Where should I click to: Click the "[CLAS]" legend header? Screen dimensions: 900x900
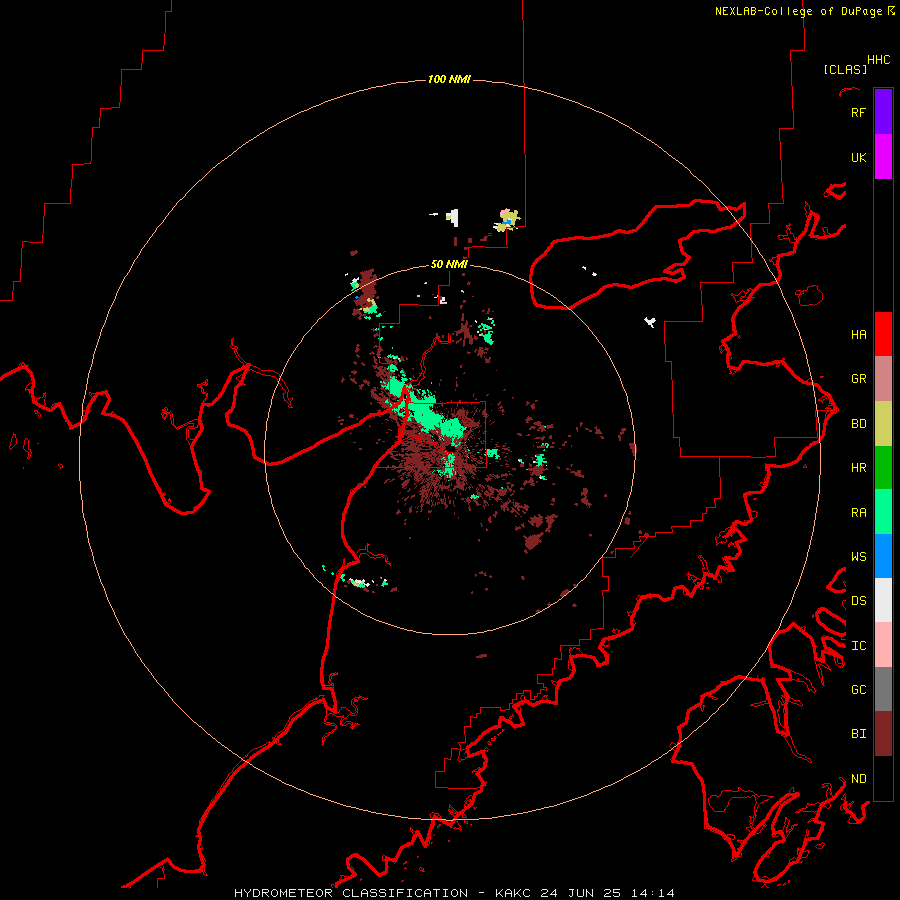point(845,69)
